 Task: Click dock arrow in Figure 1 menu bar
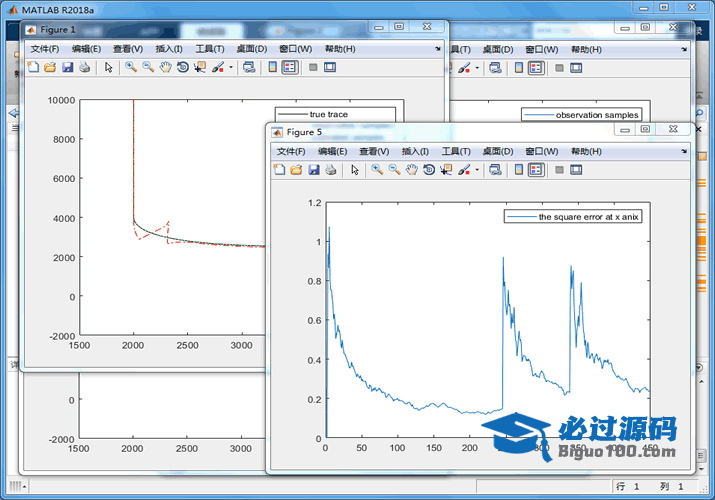coord(438,49)
